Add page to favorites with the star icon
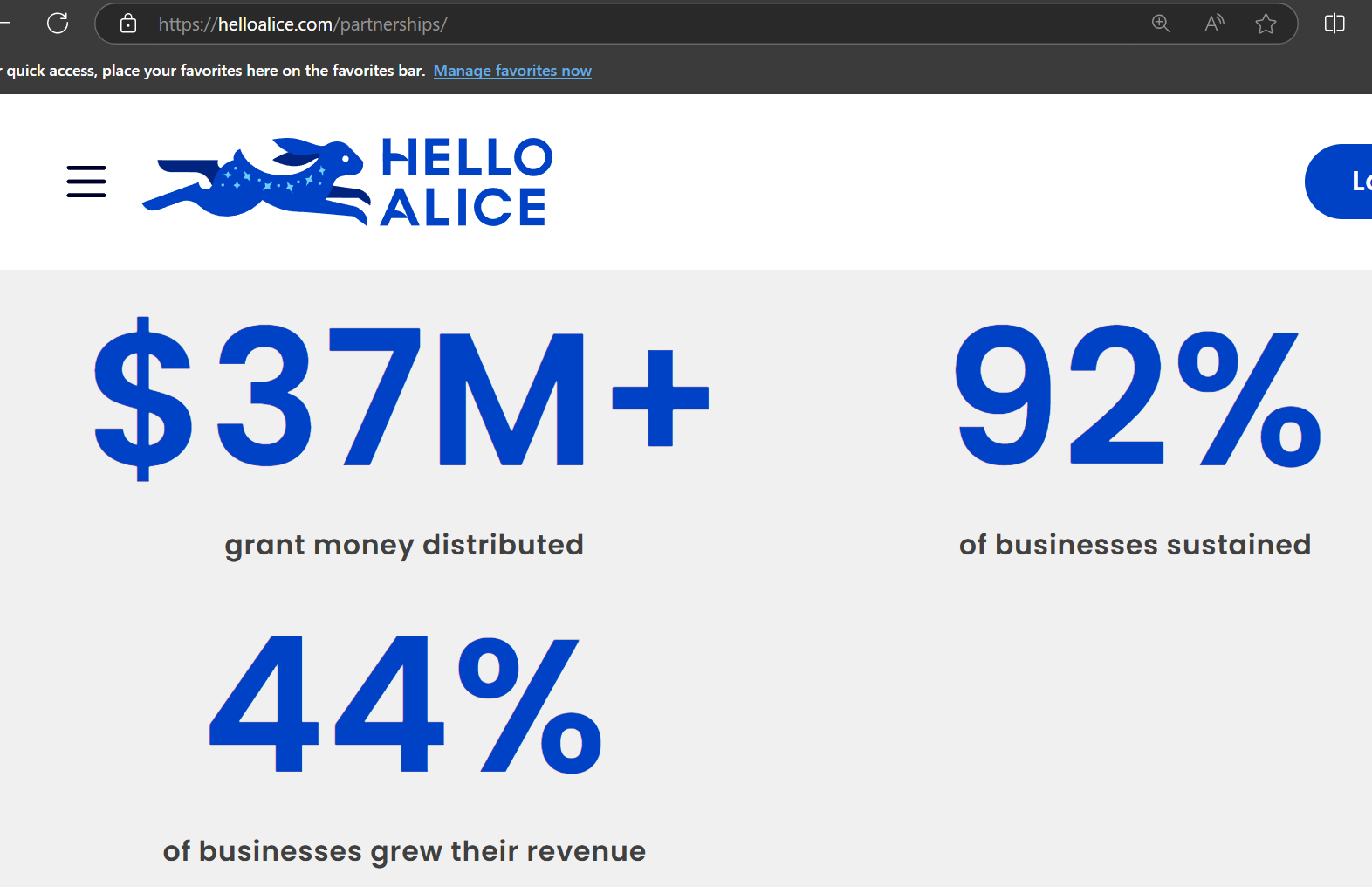1372x887 pixels. point(1266,24)
